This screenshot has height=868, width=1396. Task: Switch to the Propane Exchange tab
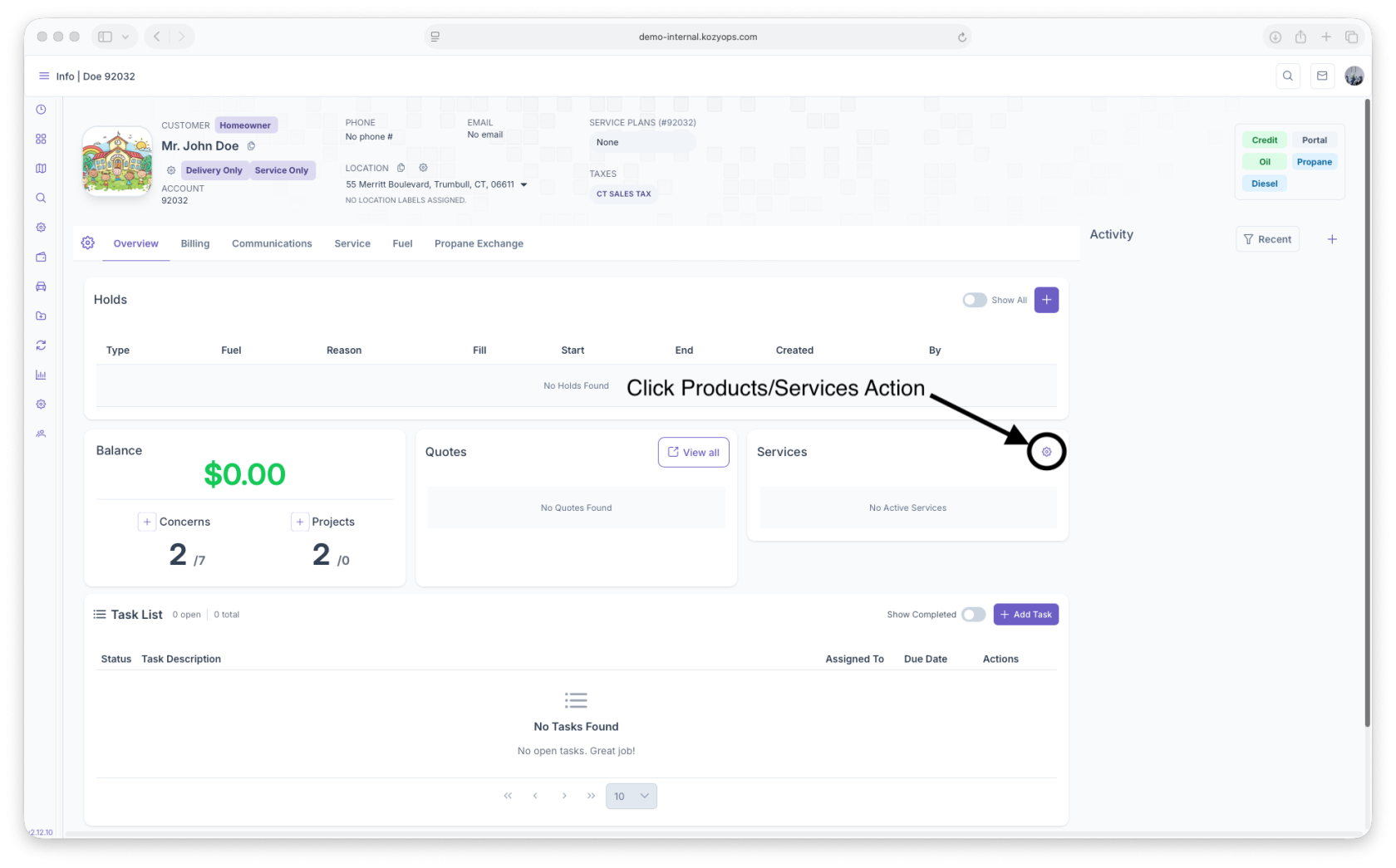pos(479,243)
